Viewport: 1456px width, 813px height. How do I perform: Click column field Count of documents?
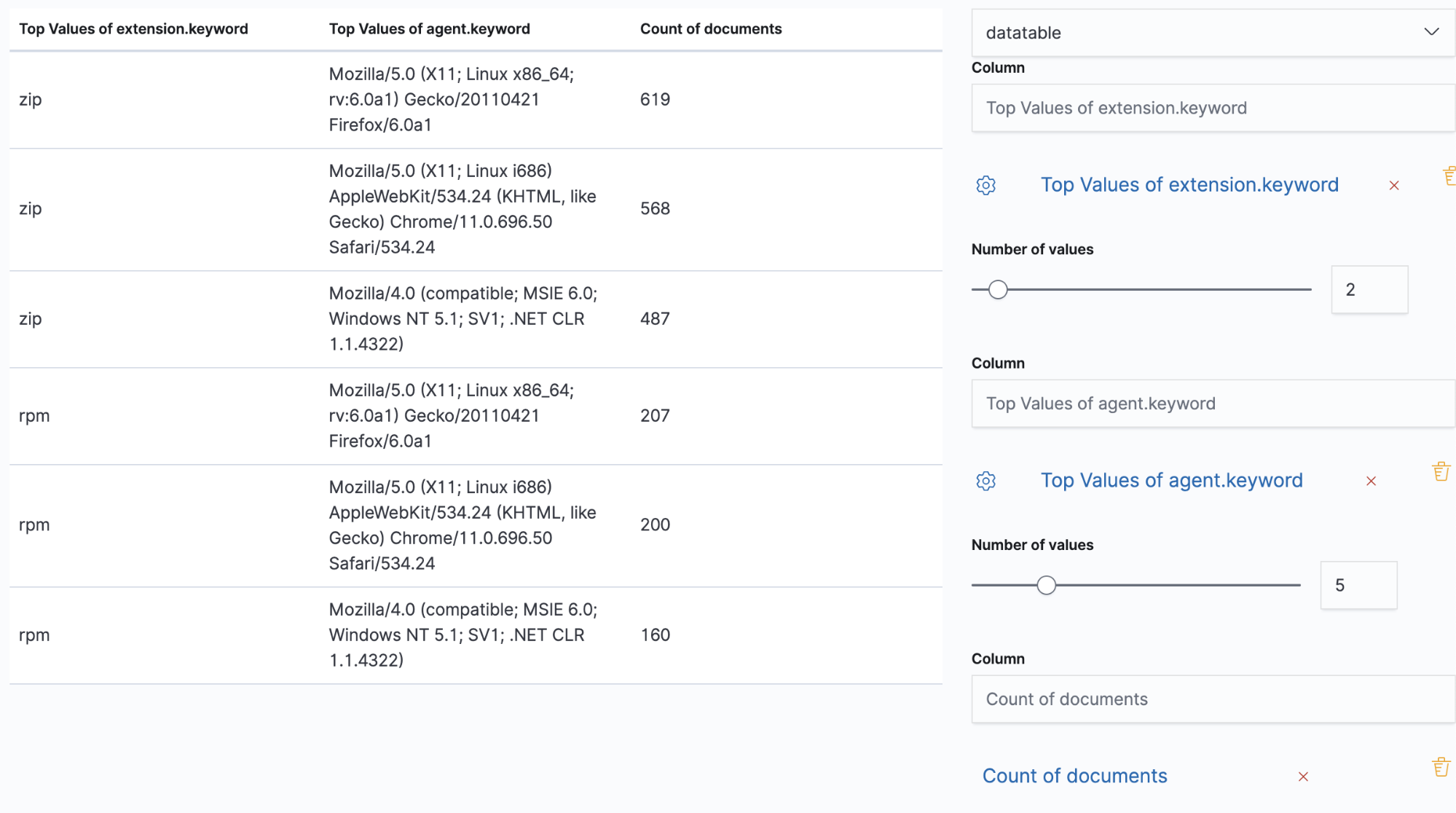coord(1213,700)
